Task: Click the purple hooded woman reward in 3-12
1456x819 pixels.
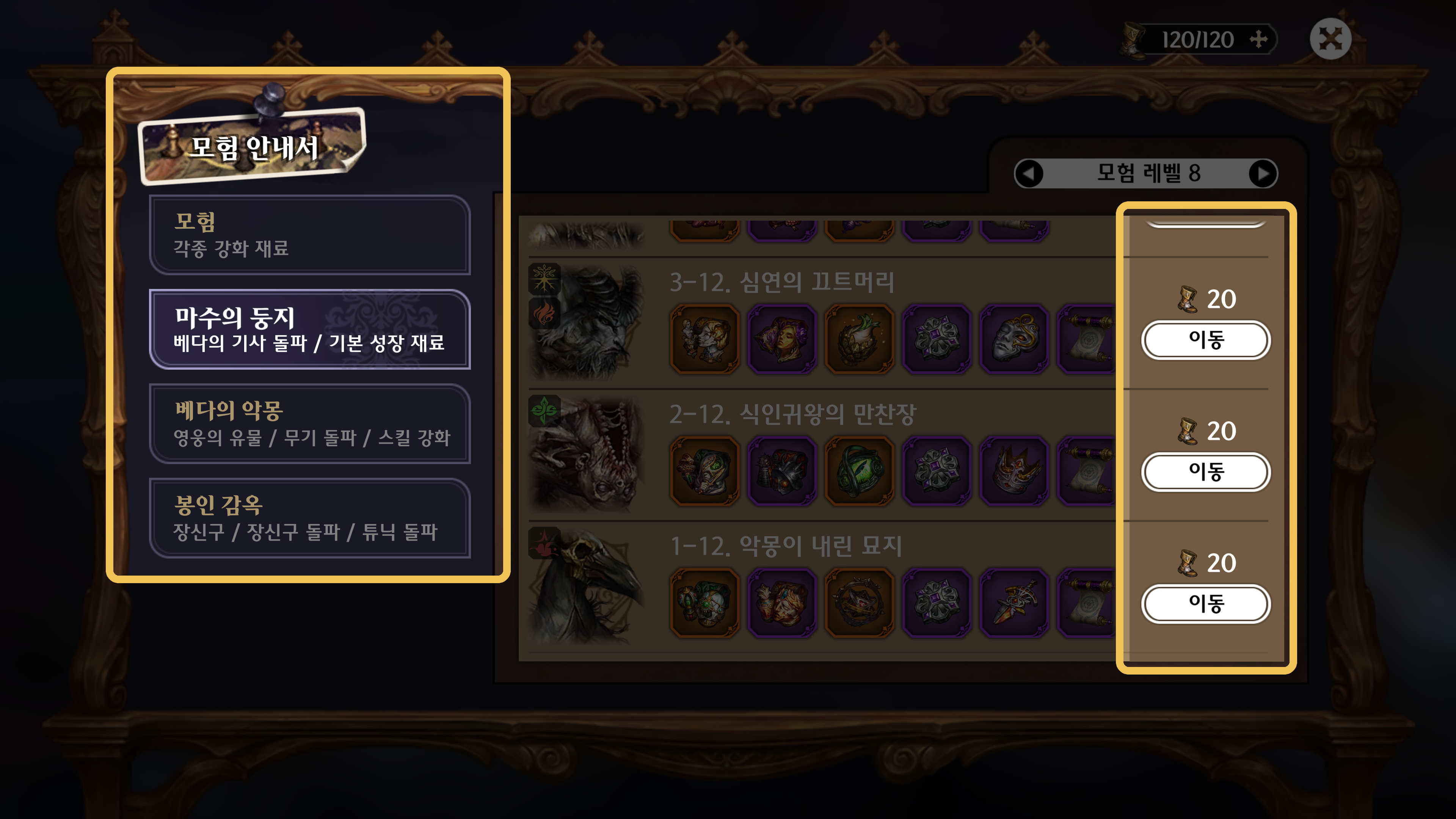Action: pyautogui.click(x=782, y=339)
